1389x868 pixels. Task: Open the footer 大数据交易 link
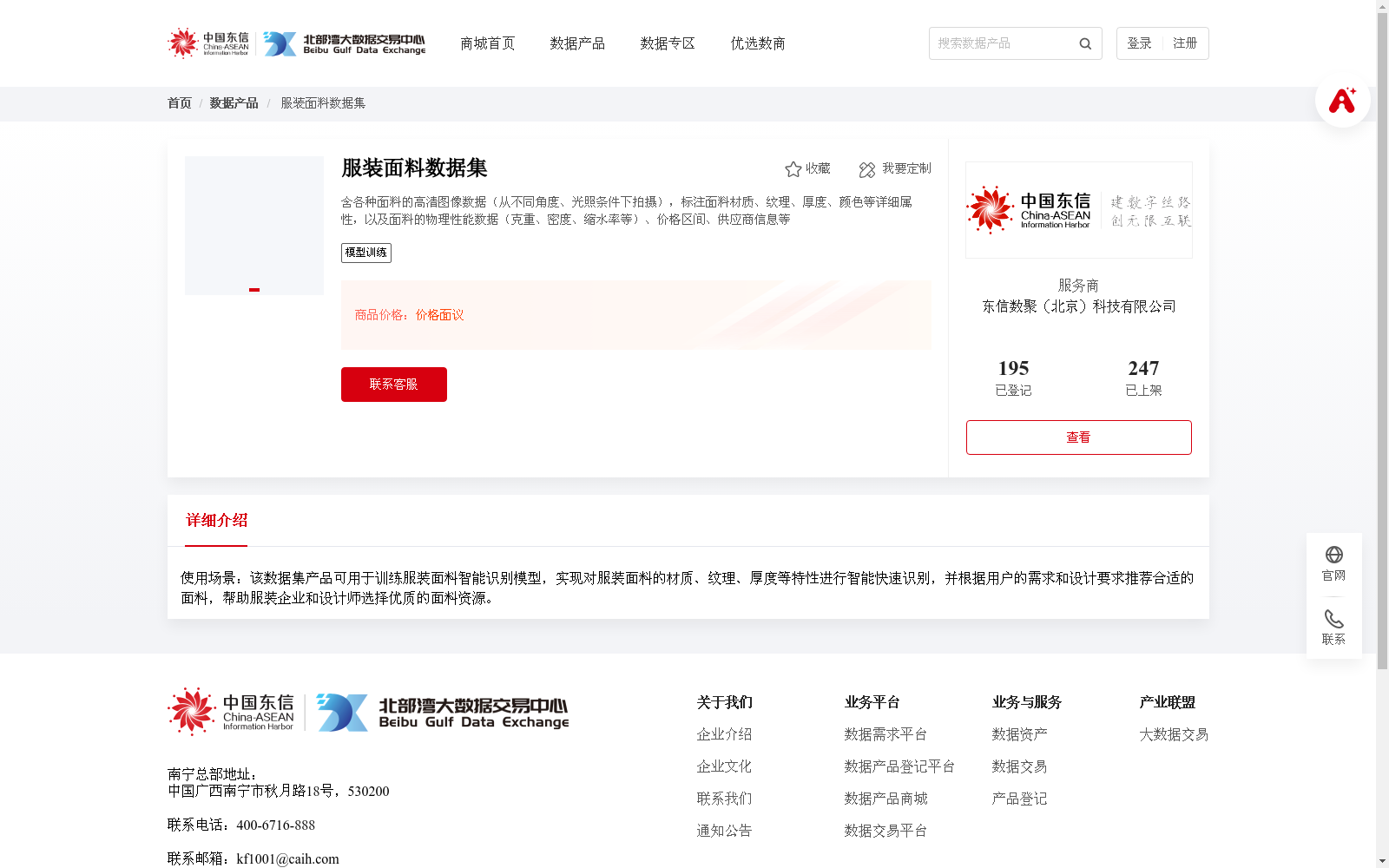[x=1174, y=734]
